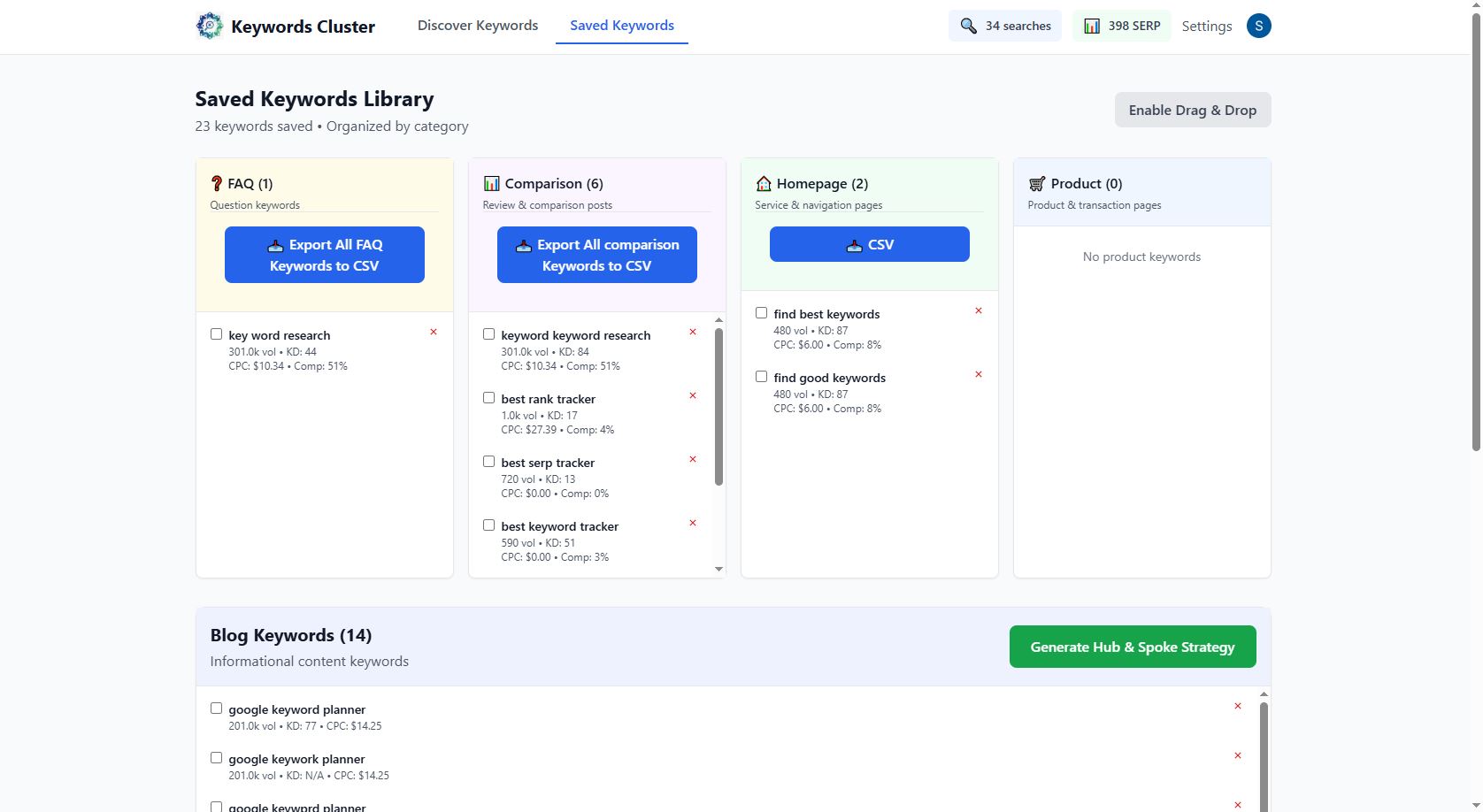Delete find good keywords using the red X

[979, 374]
